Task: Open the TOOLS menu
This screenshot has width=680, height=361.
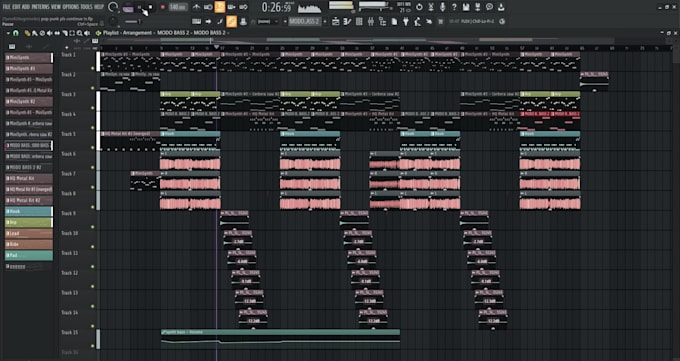Action: [87, 7]
